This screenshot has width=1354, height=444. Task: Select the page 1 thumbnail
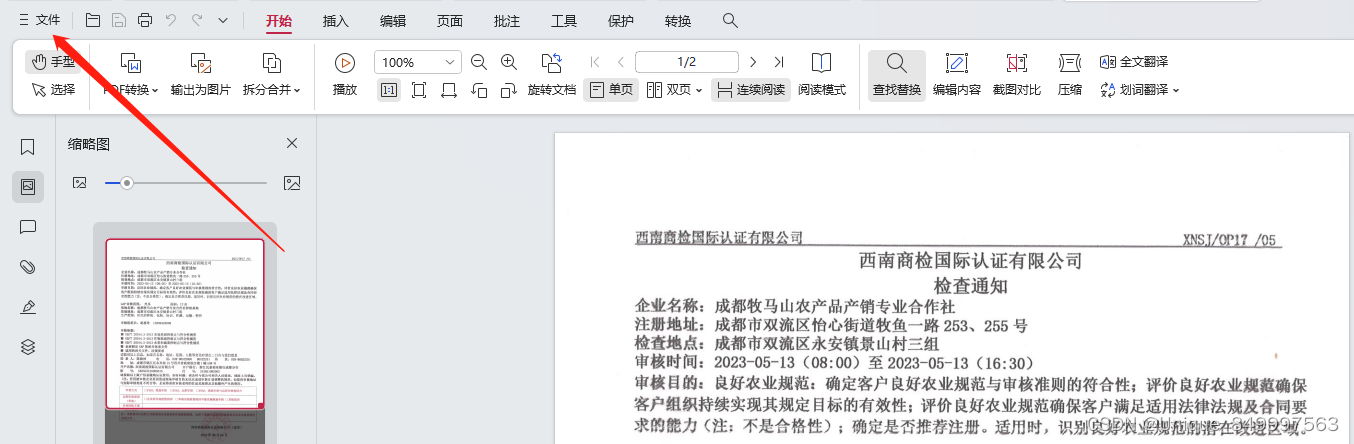185,323
